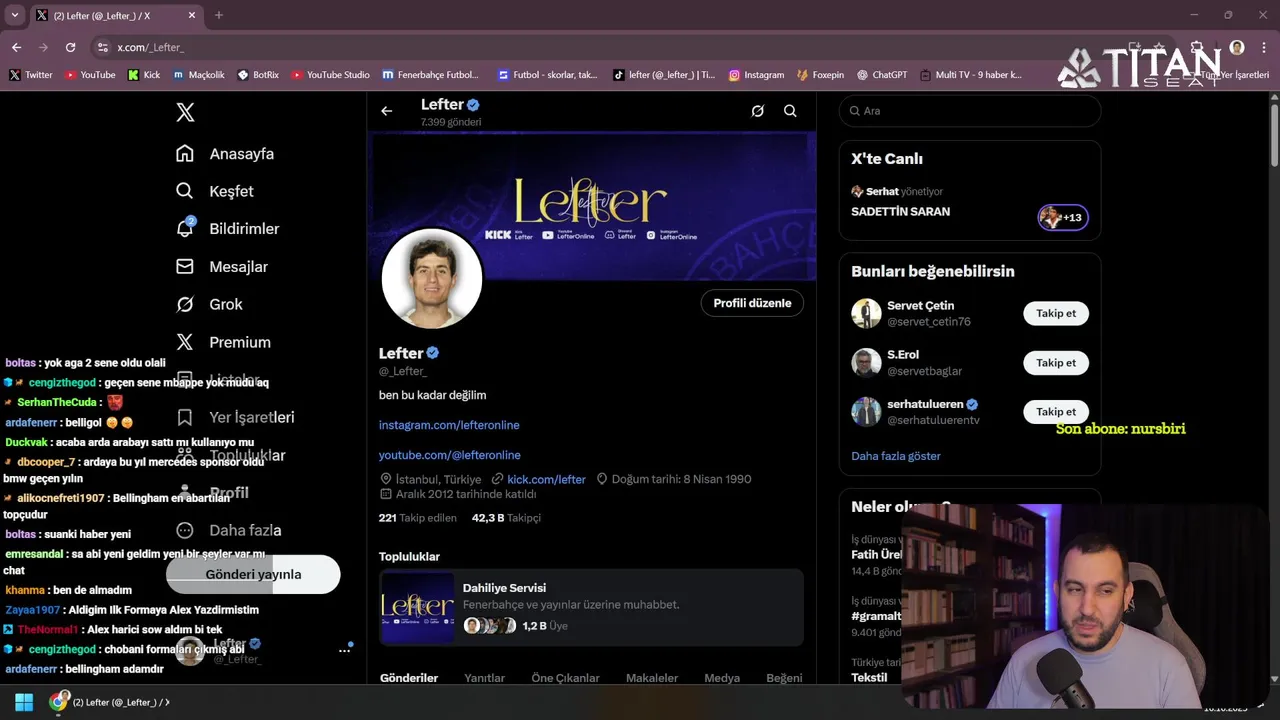
Task: Open youtube.com/@lefteronline link
Action: point(450,455)
